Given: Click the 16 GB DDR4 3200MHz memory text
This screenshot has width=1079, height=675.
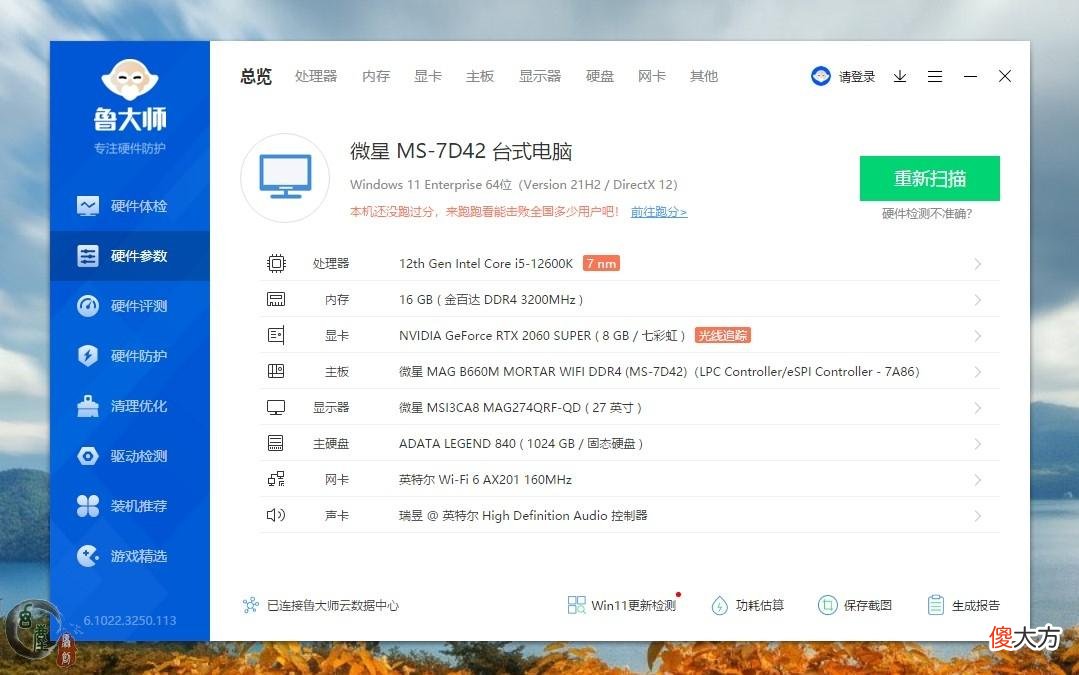Looking at the screenshot, I should (491, 300).
